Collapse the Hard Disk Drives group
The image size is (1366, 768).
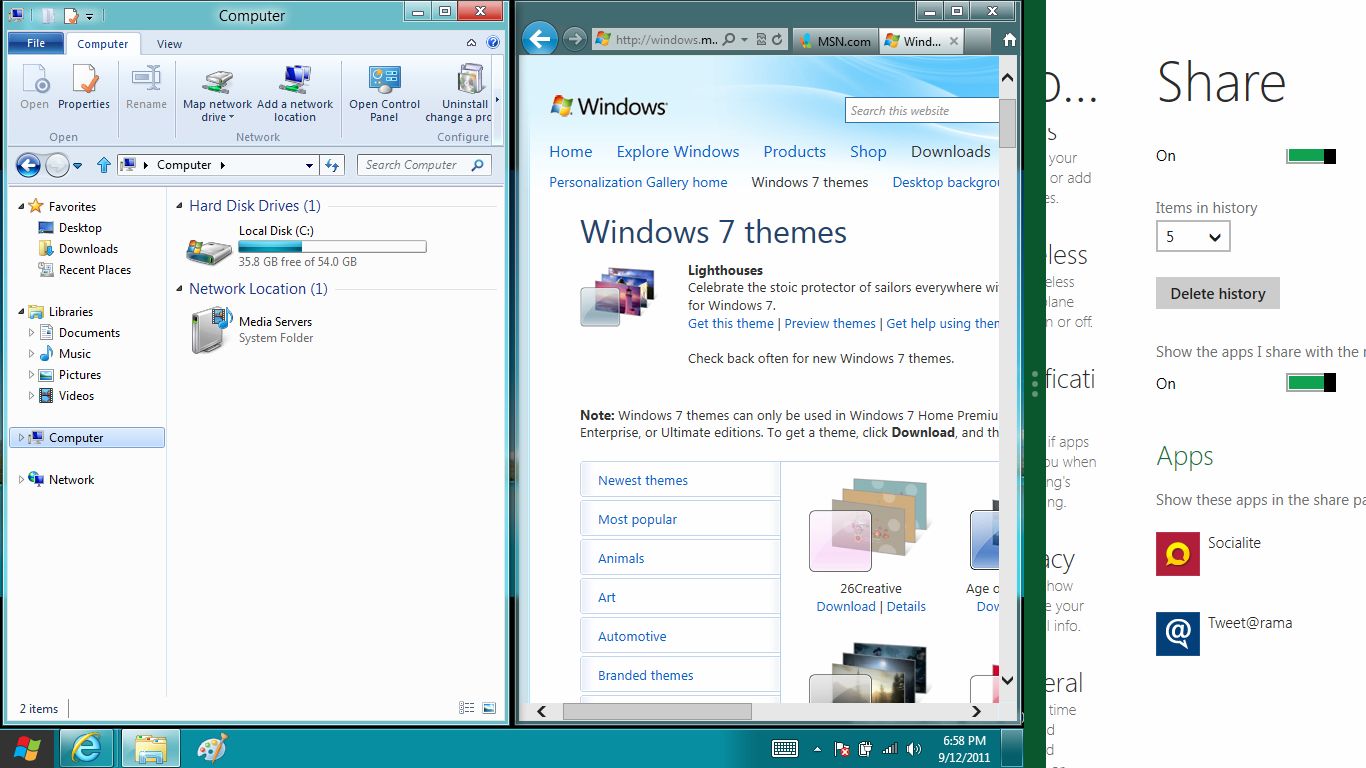click(180, 206)
